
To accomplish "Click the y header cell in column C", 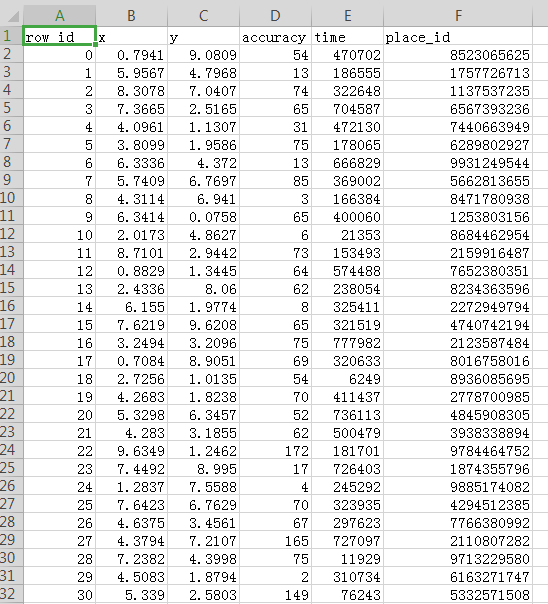I will (x=203, y=36).
